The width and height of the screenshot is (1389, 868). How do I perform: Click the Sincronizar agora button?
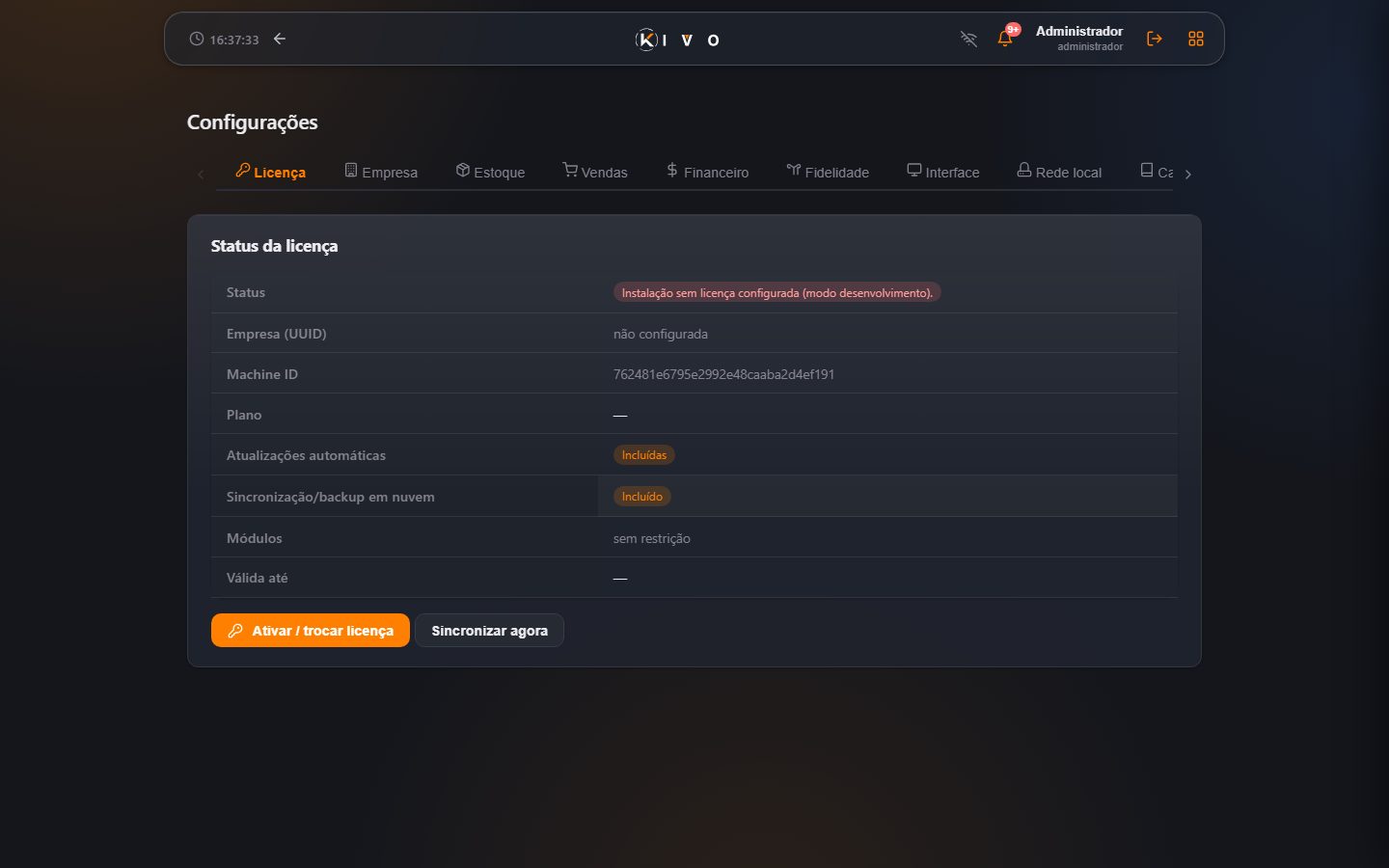pyautogui.click(x=489, y=631)
